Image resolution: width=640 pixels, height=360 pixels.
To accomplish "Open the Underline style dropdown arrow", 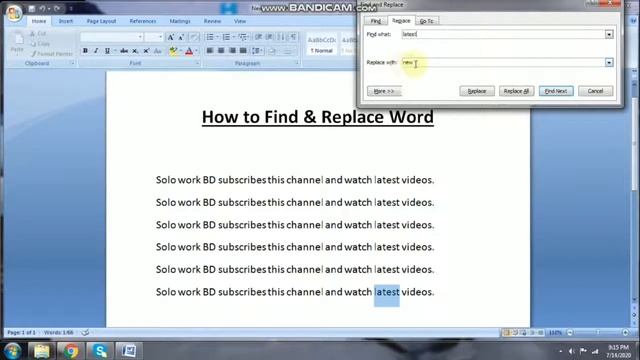I will tap(115, 51).
